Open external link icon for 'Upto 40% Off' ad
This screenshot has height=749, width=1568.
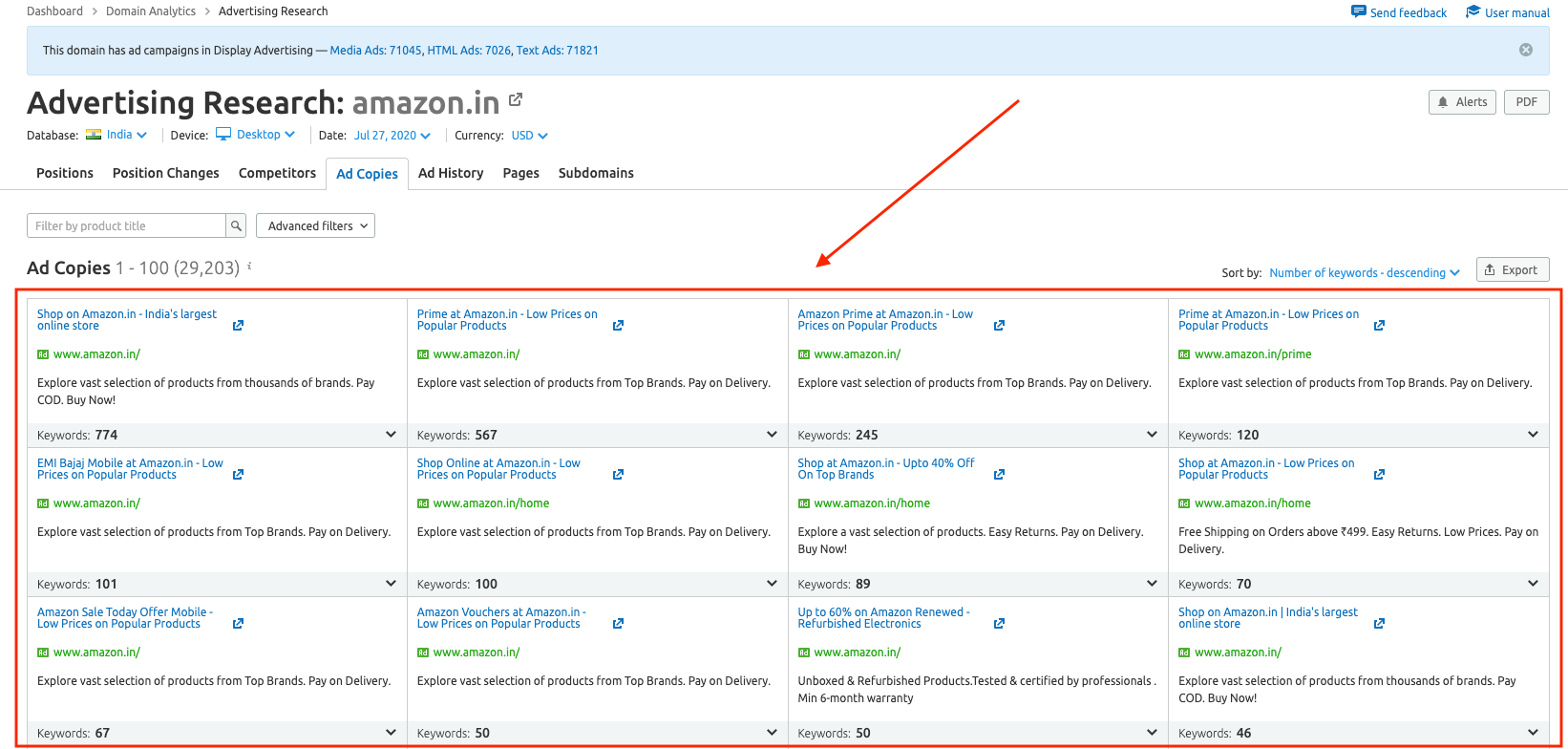pos(999,475)
